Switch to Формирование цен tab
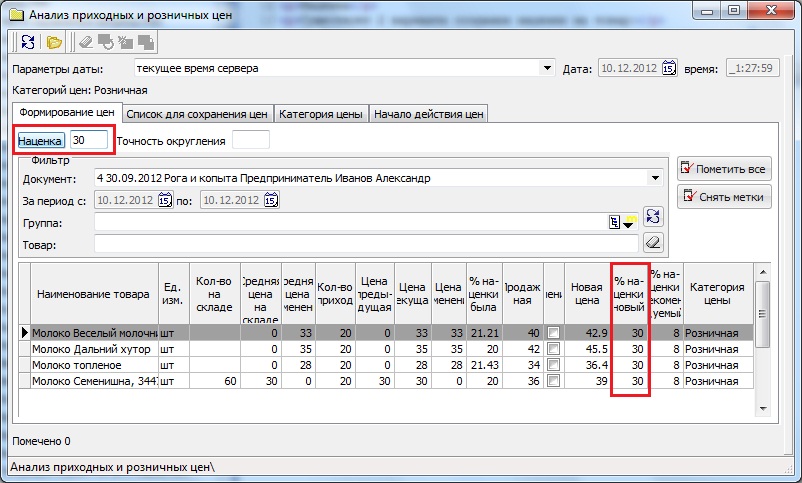 coord(66,113)
